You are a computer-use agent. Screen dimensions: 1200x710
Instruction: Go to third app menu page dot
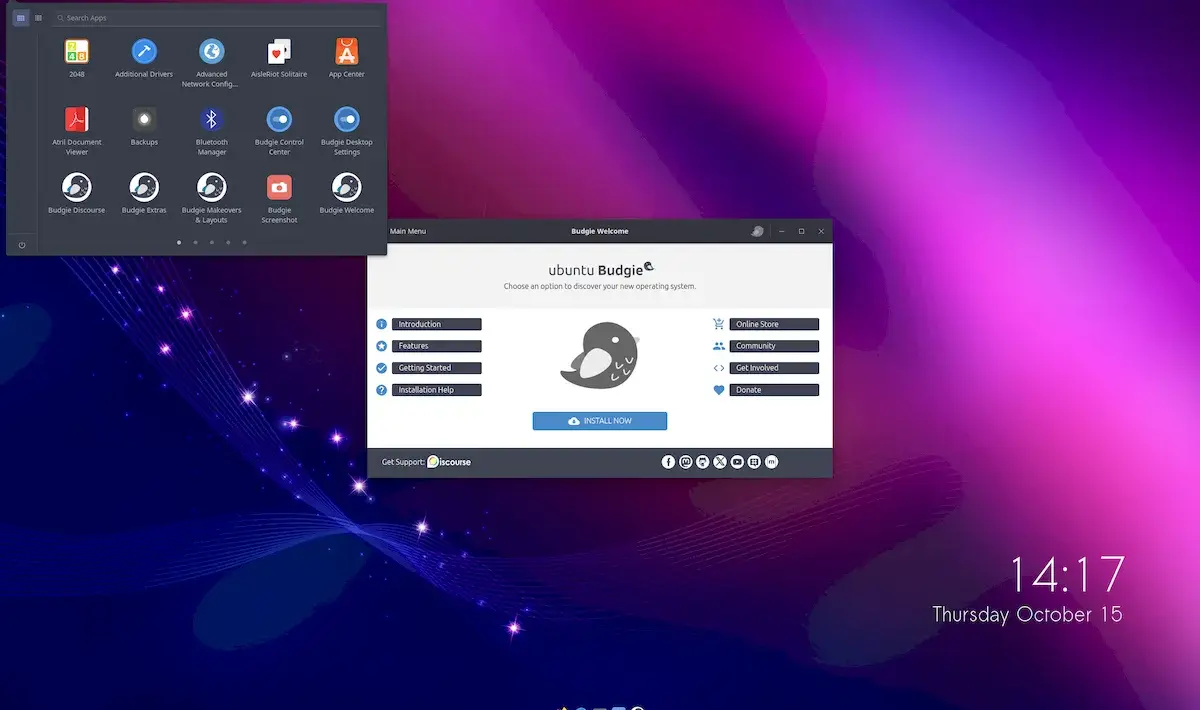[212, 242]
